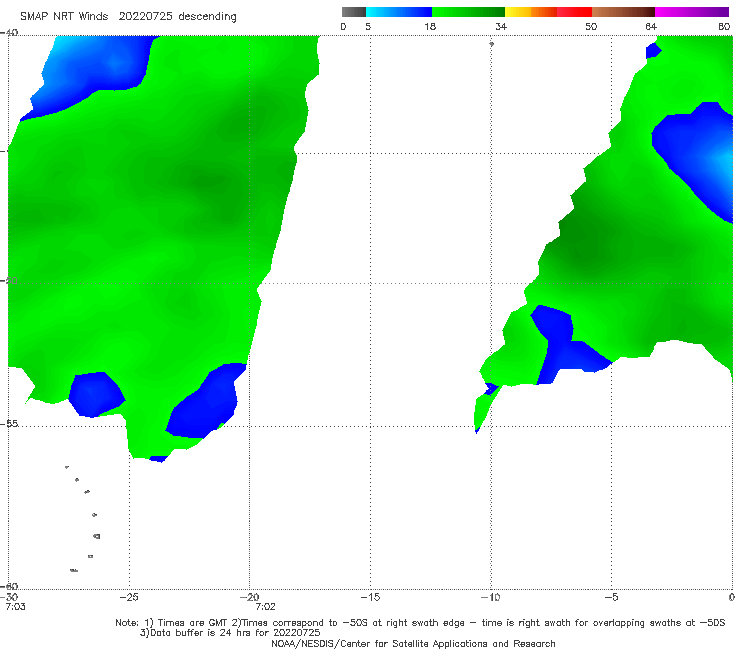Click the longitude label '-10'
Viewport: 740px width, 650px height.
click(490, 597)
